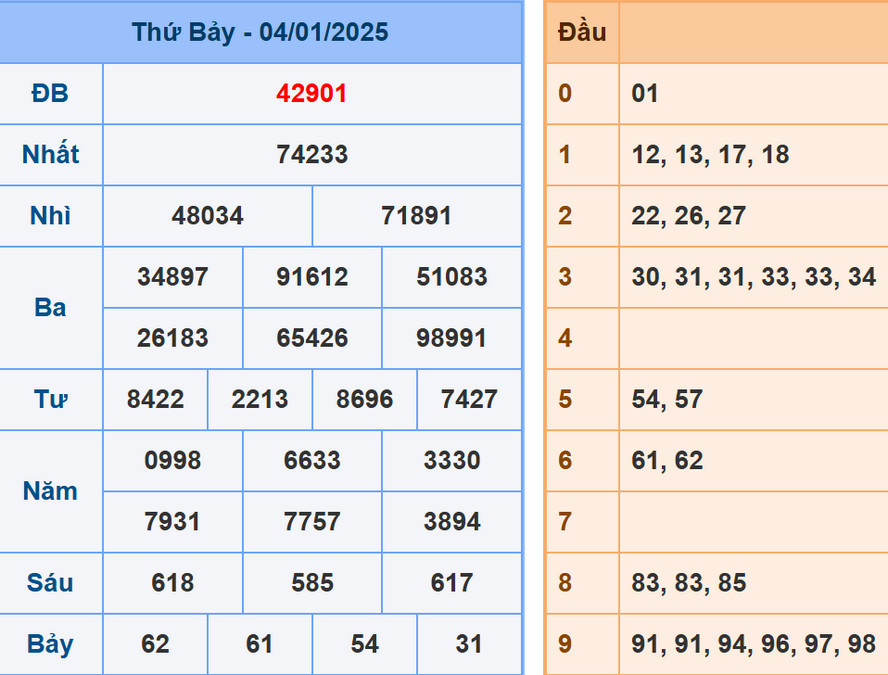
Task: Click seventh prize number 31
Action: [x=468, y=644]
